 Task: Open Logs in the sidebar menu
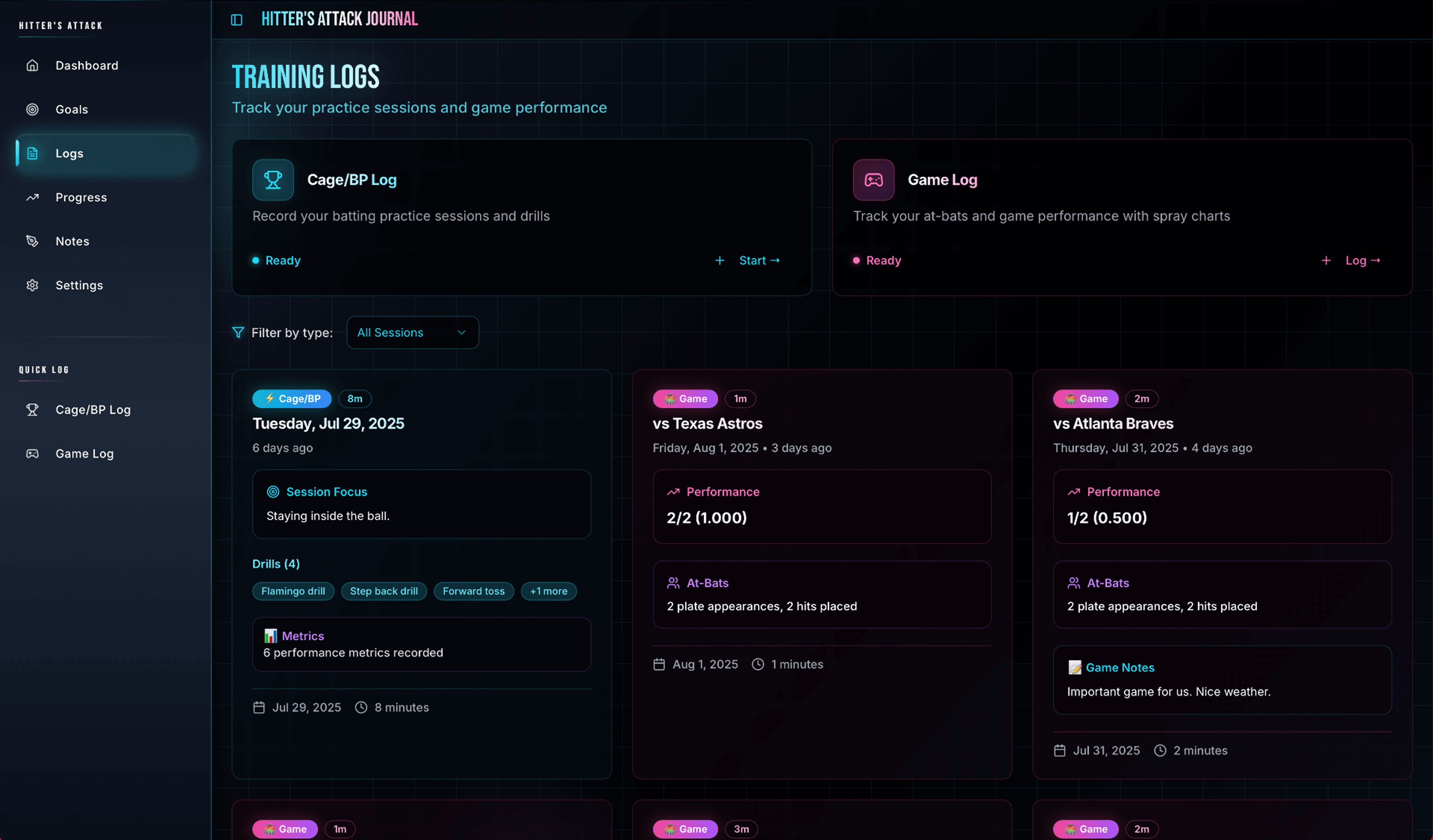69,154
